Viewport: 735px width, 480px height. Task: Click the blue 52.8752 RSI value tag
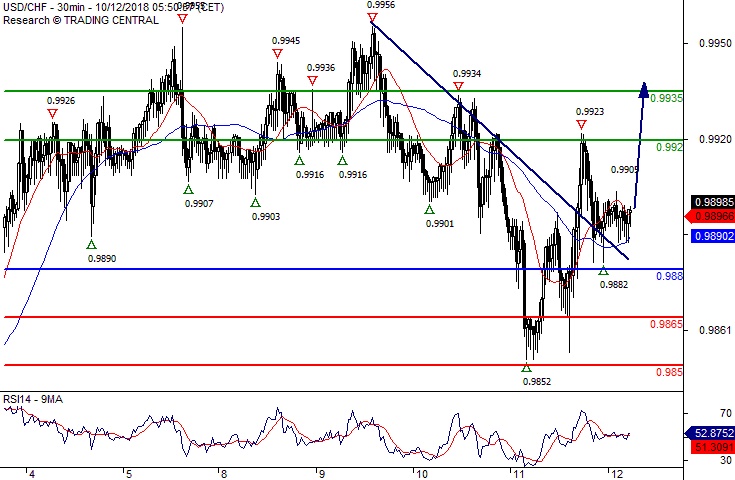click(711, 433)
